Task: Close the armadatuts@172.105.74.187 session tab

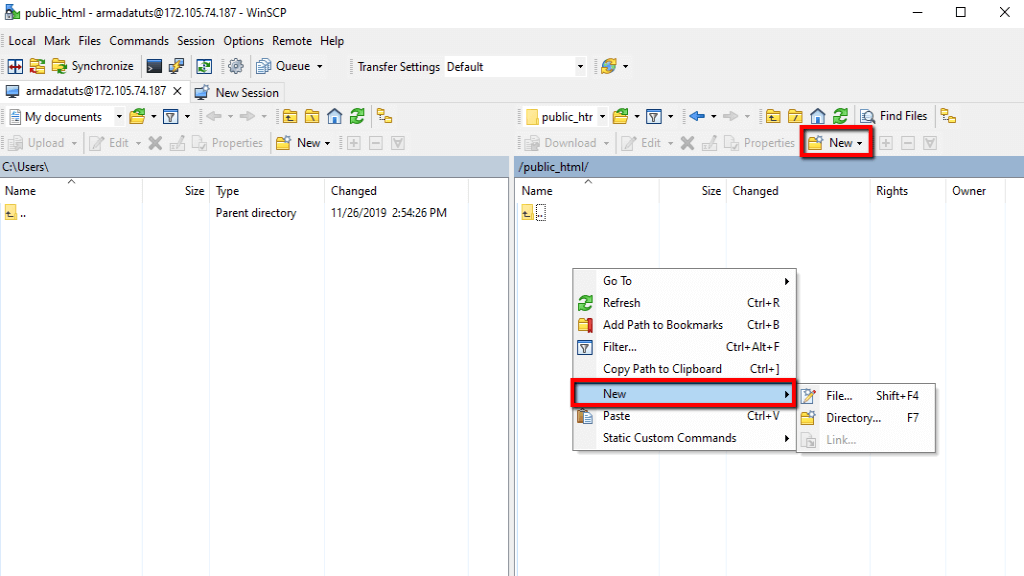Action: pyautogui.click(x=177, y=91)
